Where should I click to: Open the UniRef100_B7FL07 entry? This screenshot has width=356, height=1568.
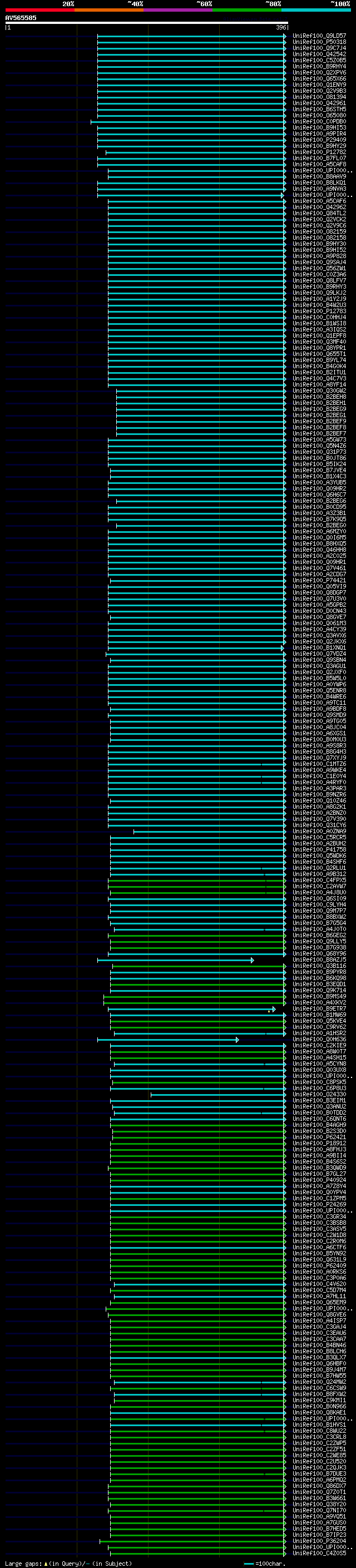coord(319,159)
